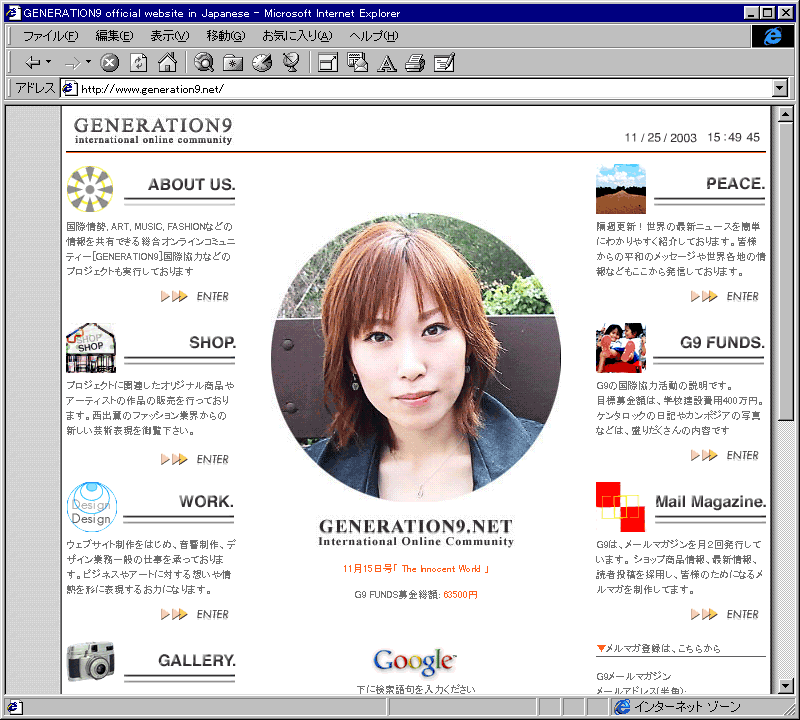This screenshot has width=800, height=720.
Task: Click ENTER under the G9 FUNDS section
Action: coord(725,455)
